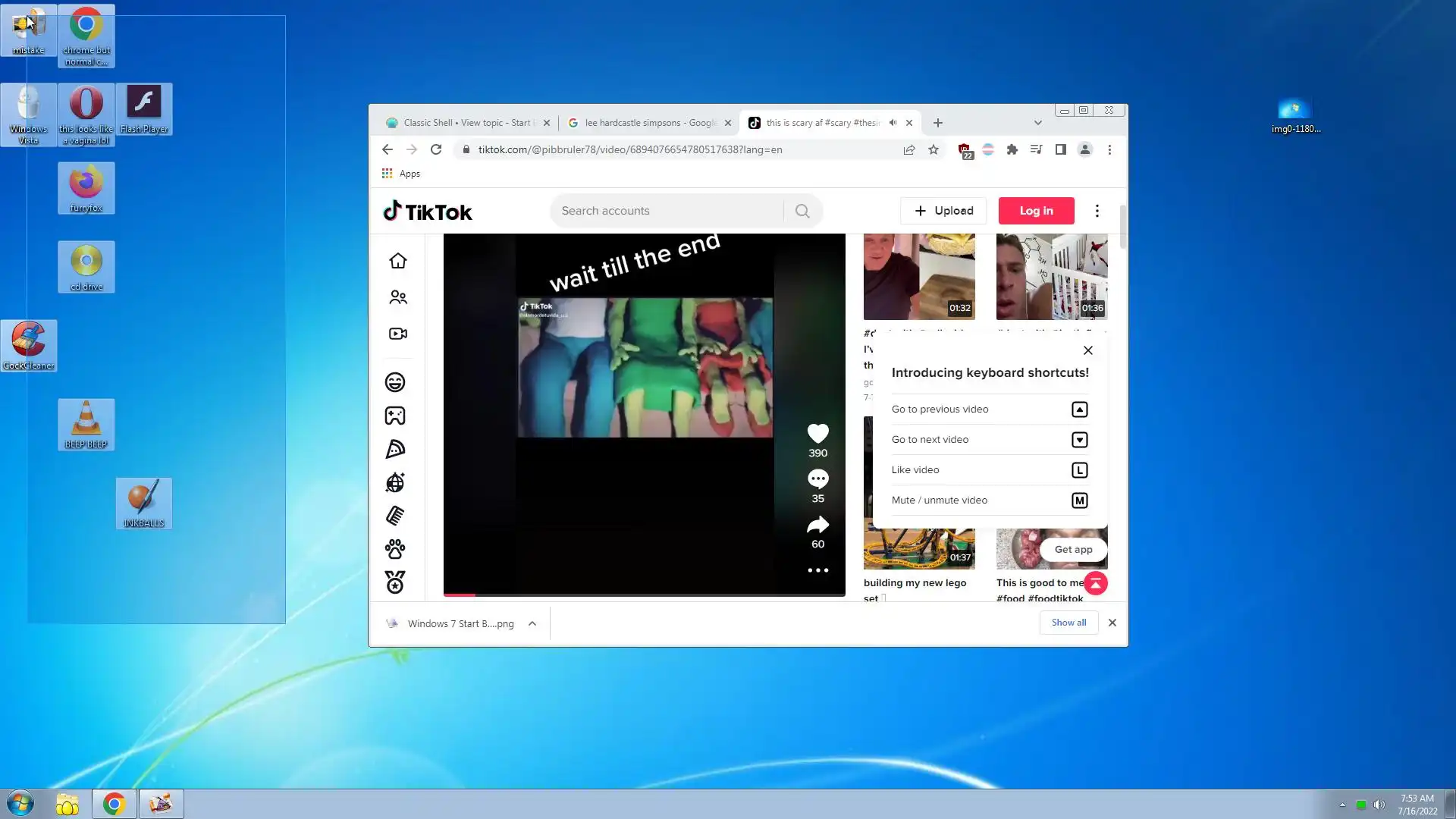Image resolution: width=1456 pixels, height=819 pixels.
Task: Switch to the Classic Shell tab
Action: click(466, 123)
